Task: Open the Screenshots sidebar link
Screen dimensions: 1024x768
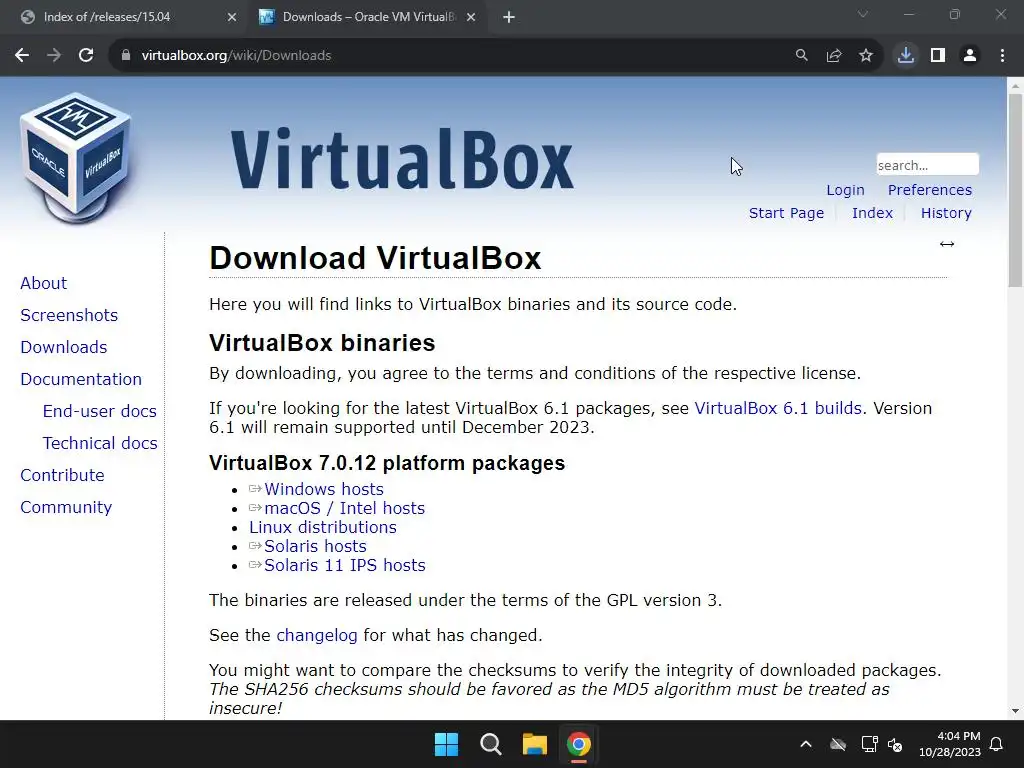Action: [69, 315]
